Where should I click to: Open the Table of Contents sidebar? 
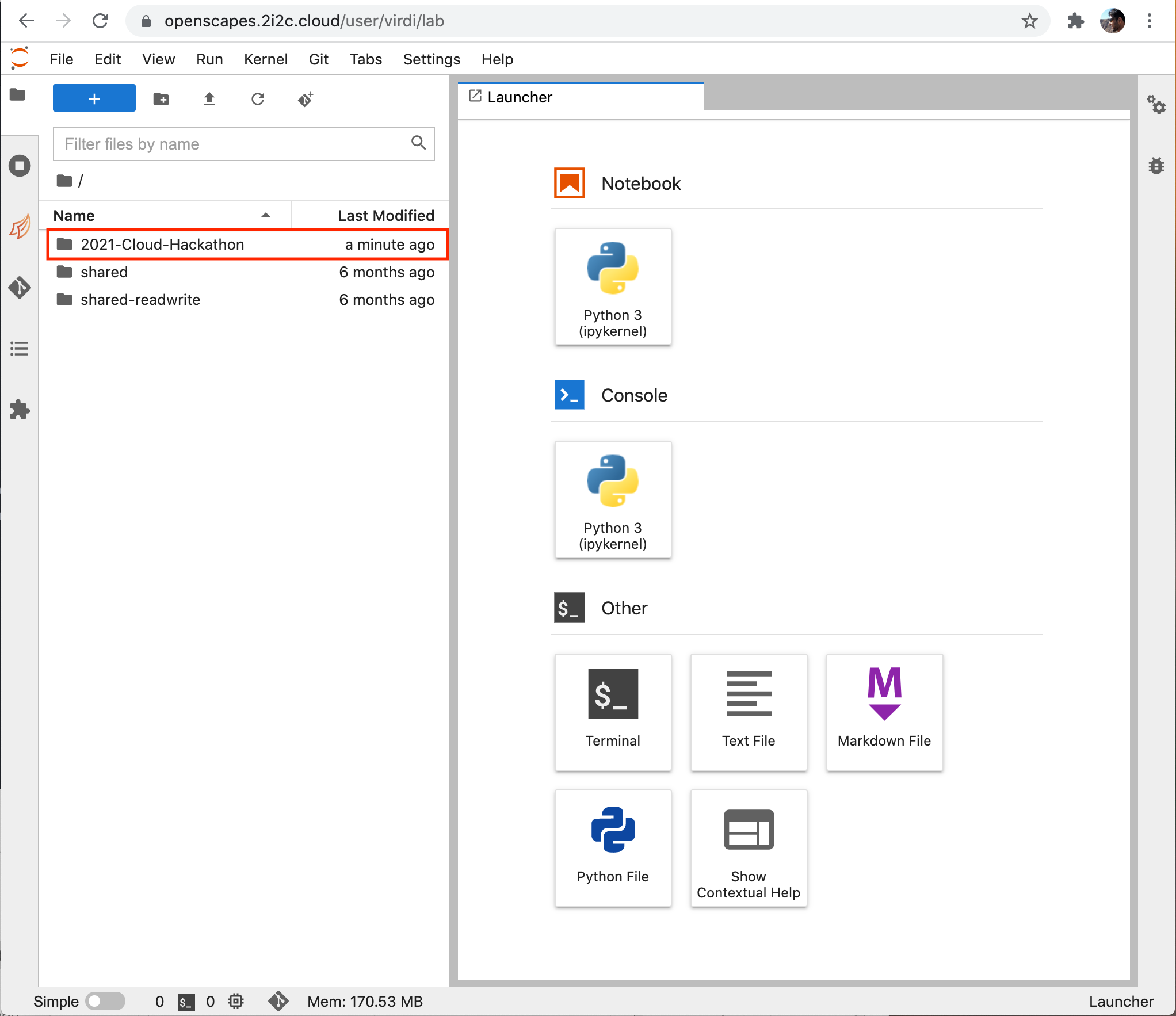tap(20, 349)
